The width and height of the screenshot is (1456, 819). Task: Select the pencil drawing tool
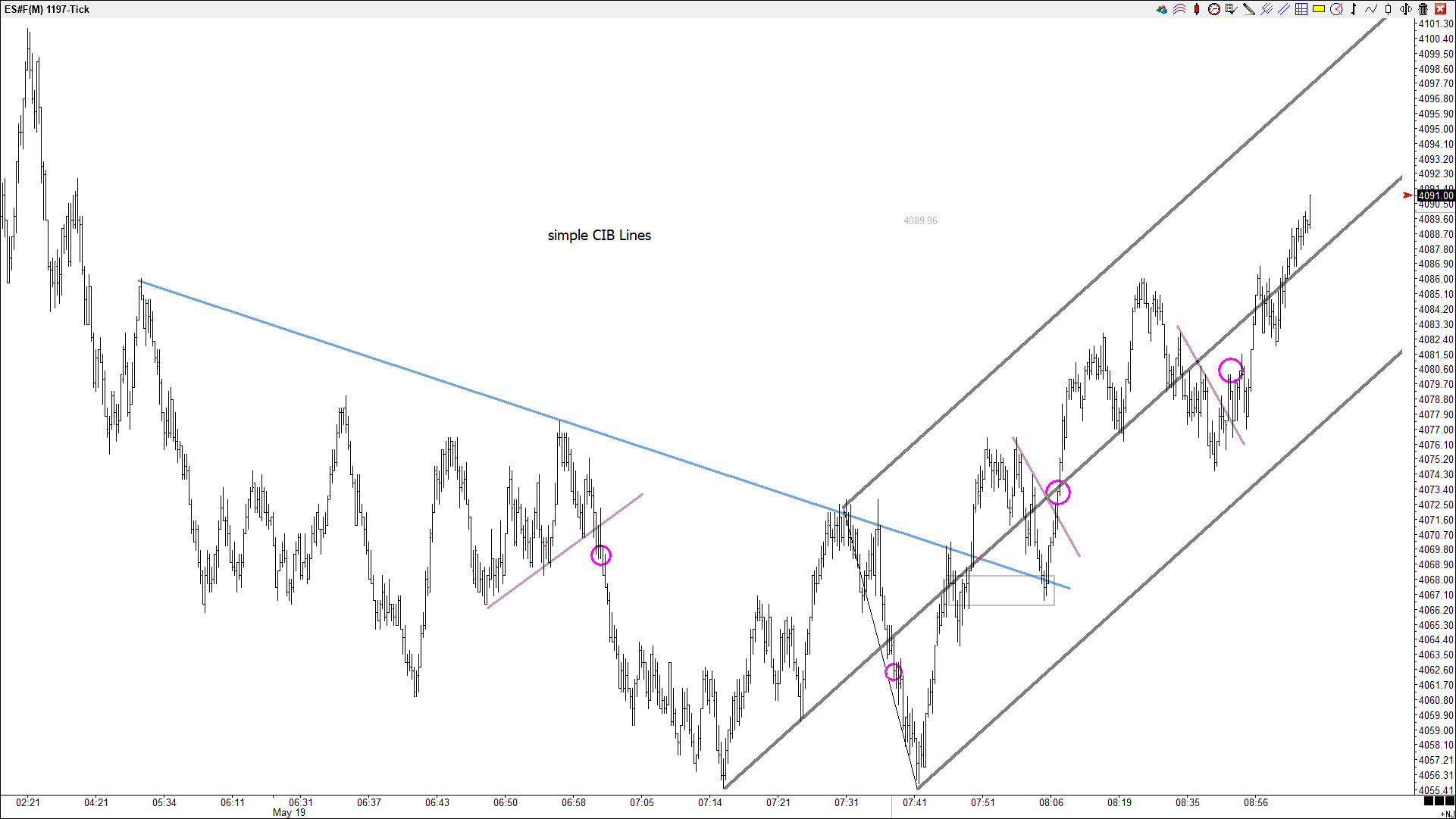pyautogui.click(x=1248, y=9)
